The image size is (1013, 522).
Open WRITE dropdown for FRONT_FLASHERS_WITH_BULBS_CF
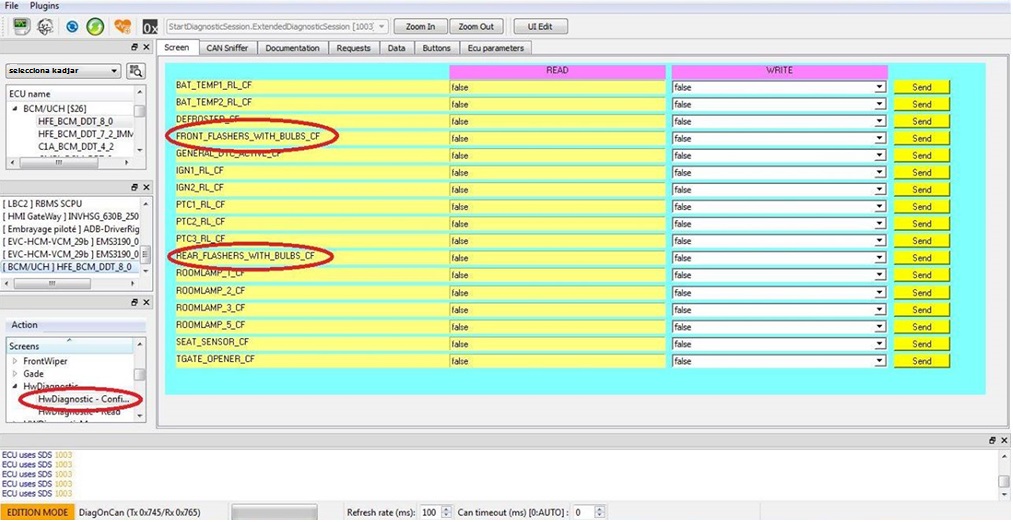click(x=879, y=138)
